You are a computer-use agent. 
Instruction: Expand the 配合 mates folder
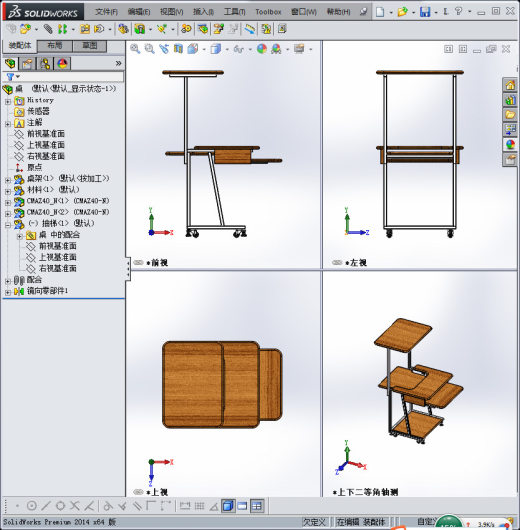[8, 281]
